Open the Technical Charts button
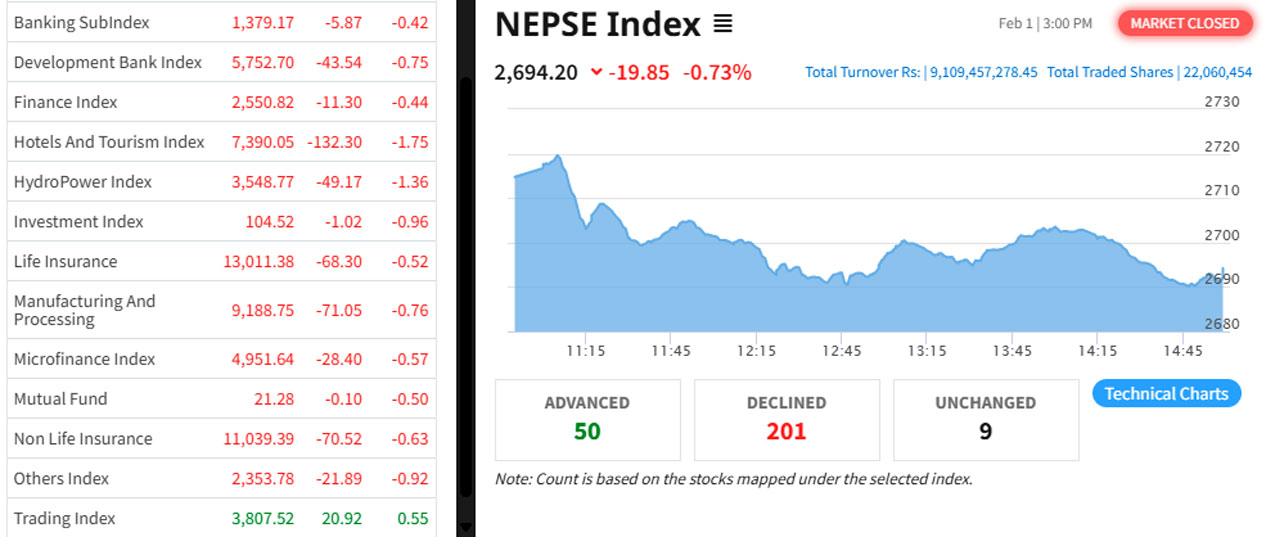1266x537 pixels. click(x=1166, y=394)
